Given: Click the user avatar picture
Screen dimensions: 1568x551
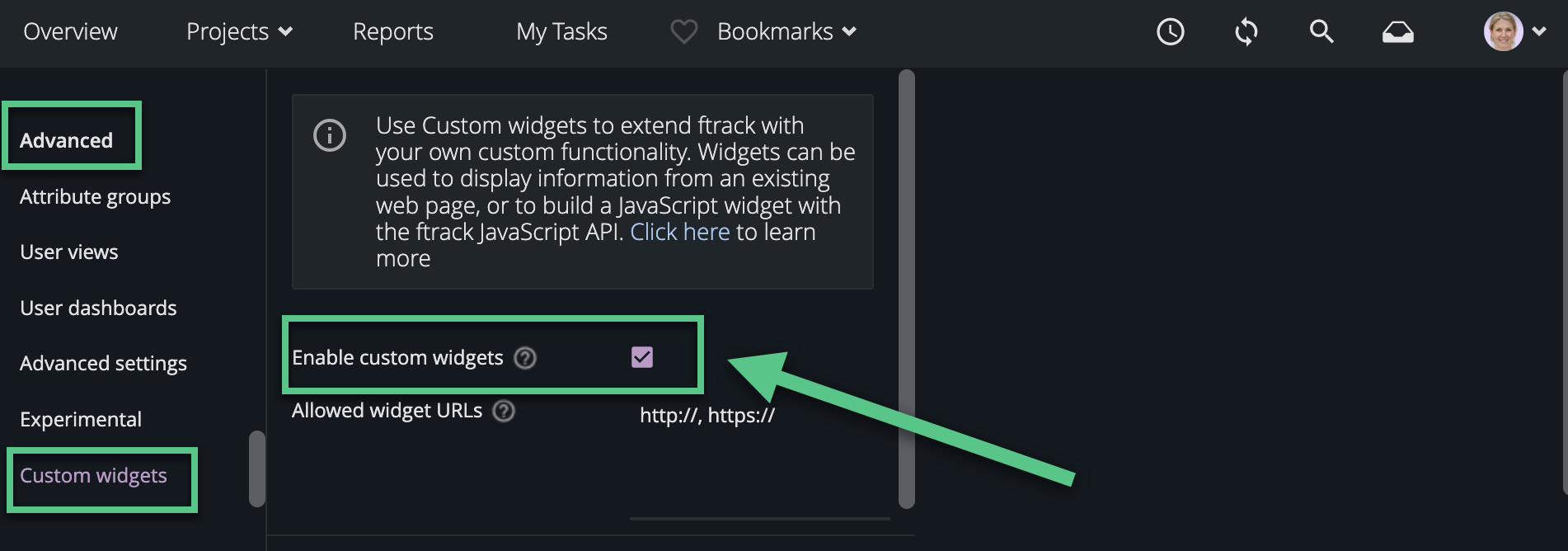Looking at the screenshot, I should pyautogui.click(x=1504, y=32).
